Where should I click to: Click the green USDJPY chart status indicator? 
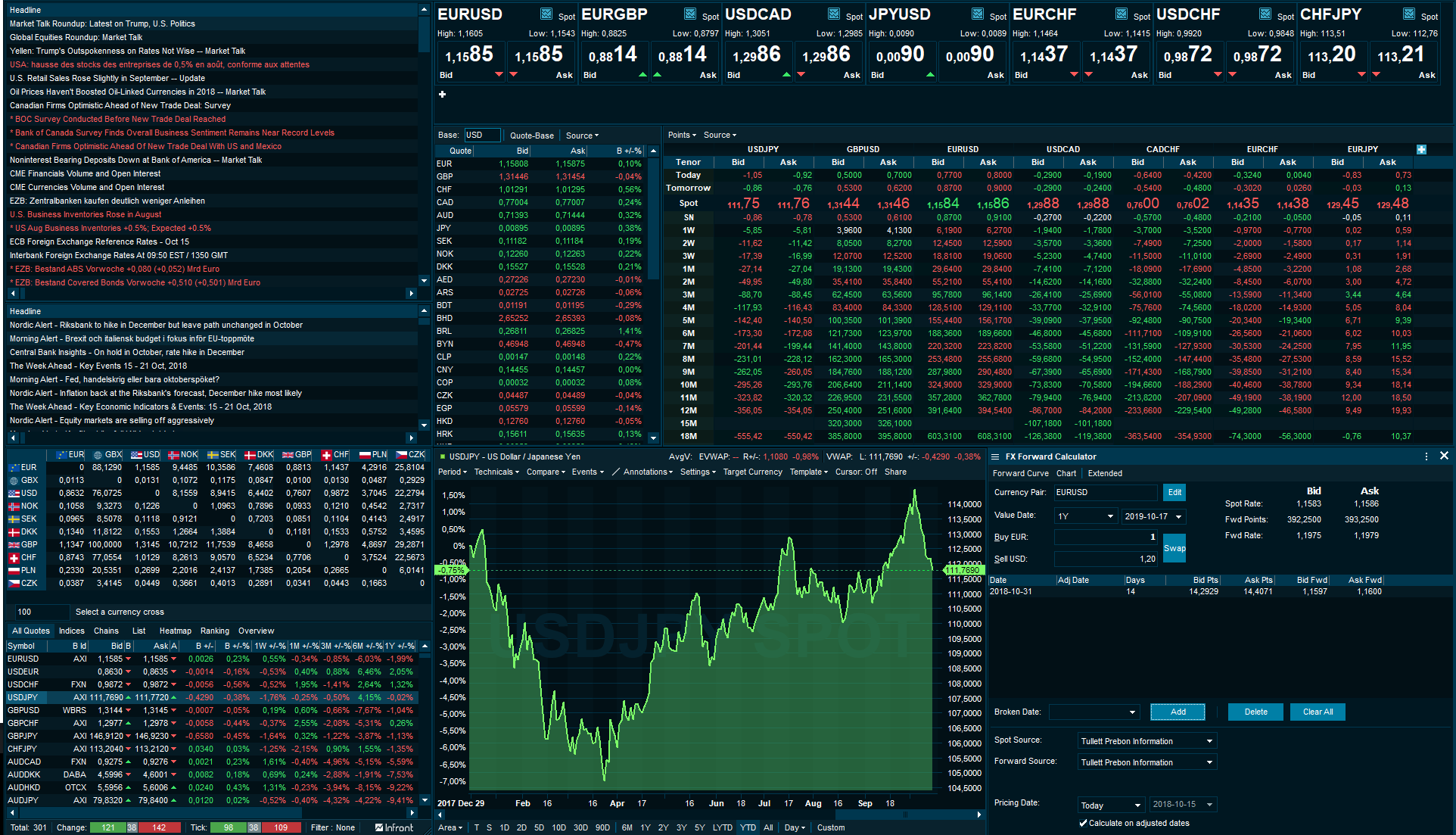click(x=443, y=456)
